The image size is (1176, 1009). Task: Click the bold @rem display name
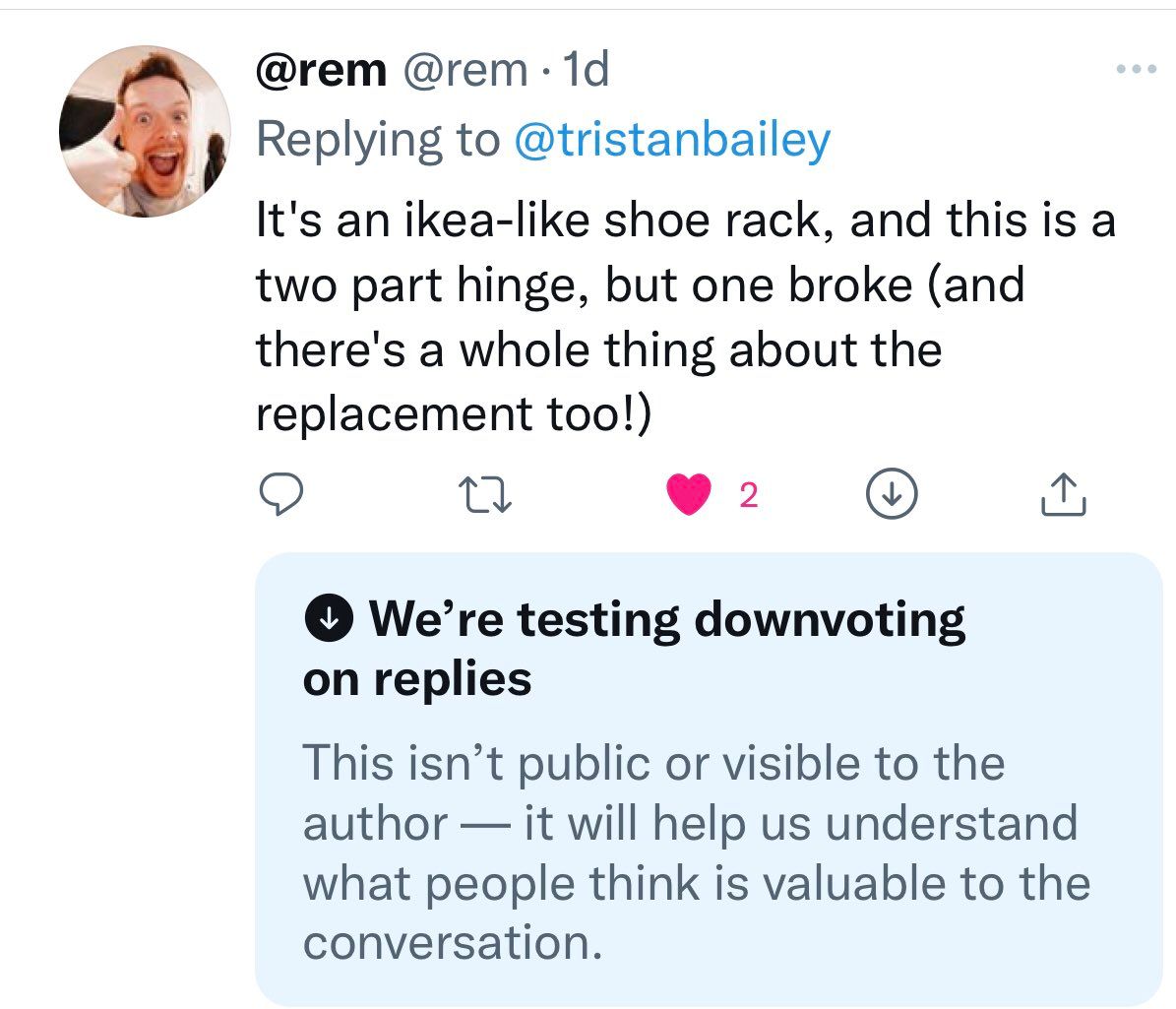coord(321,71)
